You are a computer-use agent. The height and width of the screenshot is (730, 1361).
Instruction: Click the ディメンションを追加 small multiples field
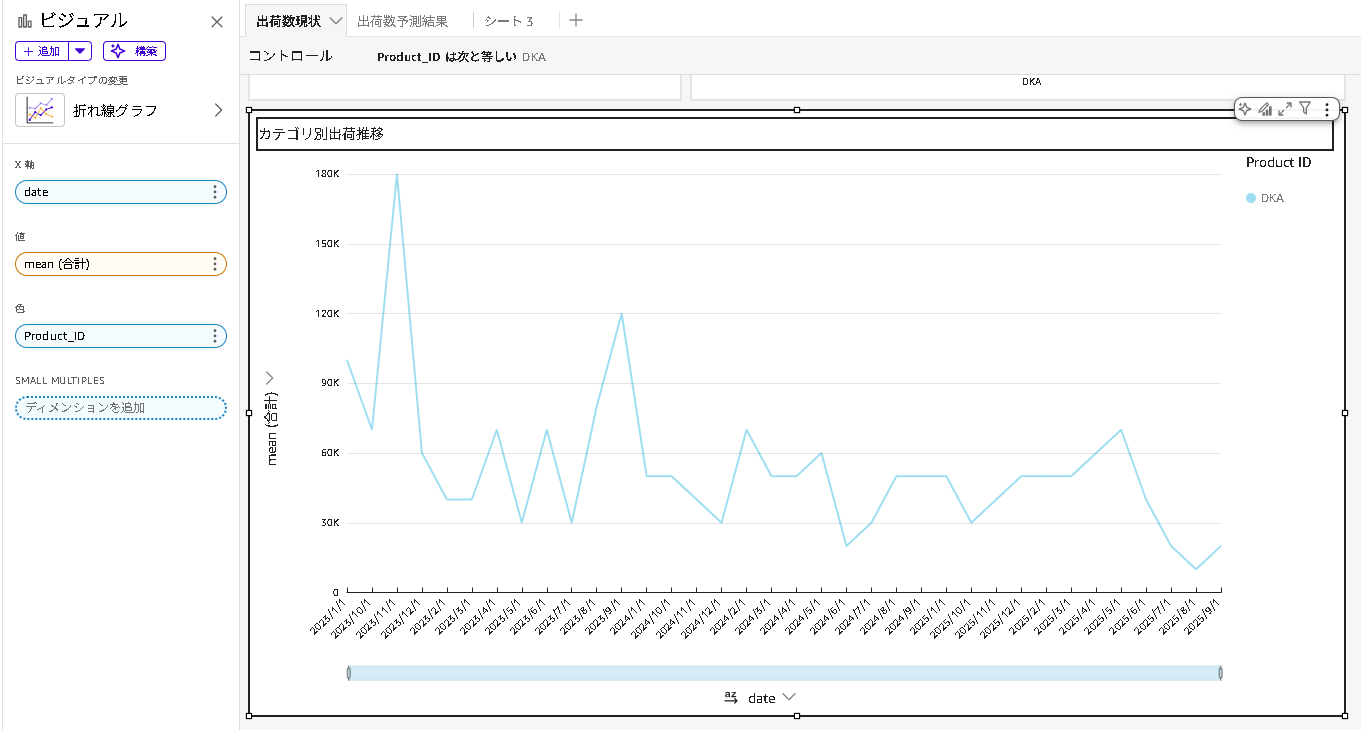click(x=120, y=408)
